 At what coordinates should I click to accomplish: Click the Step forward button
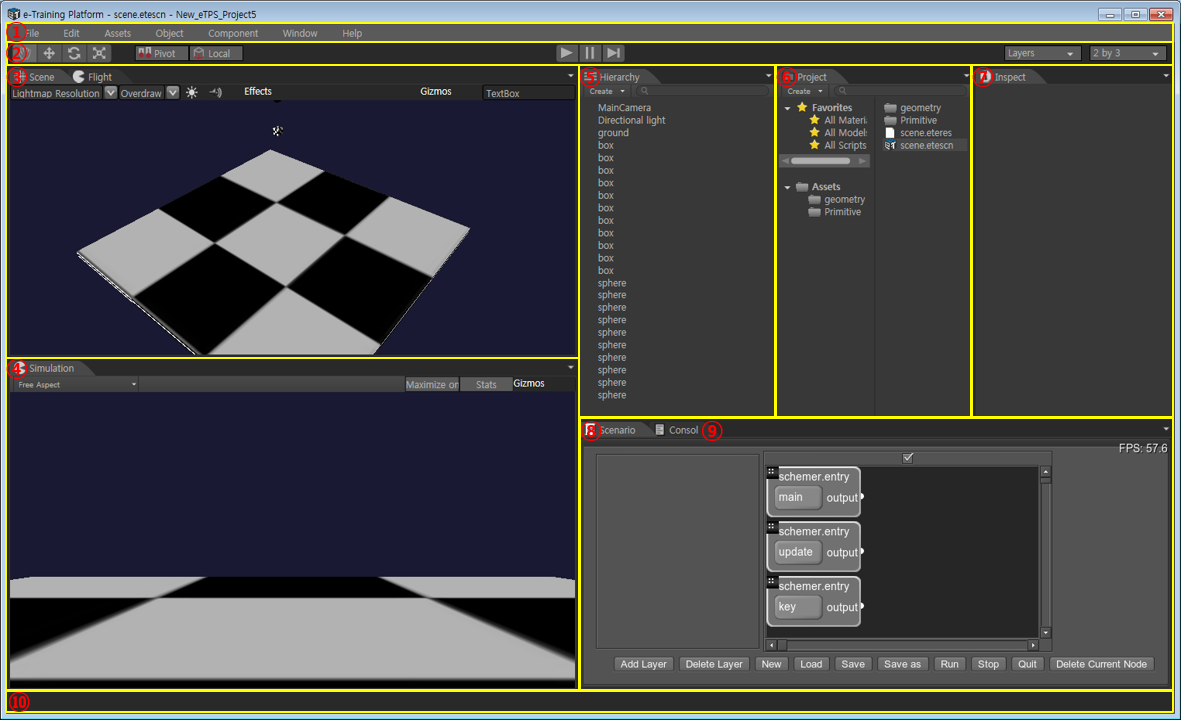[615, 53]
